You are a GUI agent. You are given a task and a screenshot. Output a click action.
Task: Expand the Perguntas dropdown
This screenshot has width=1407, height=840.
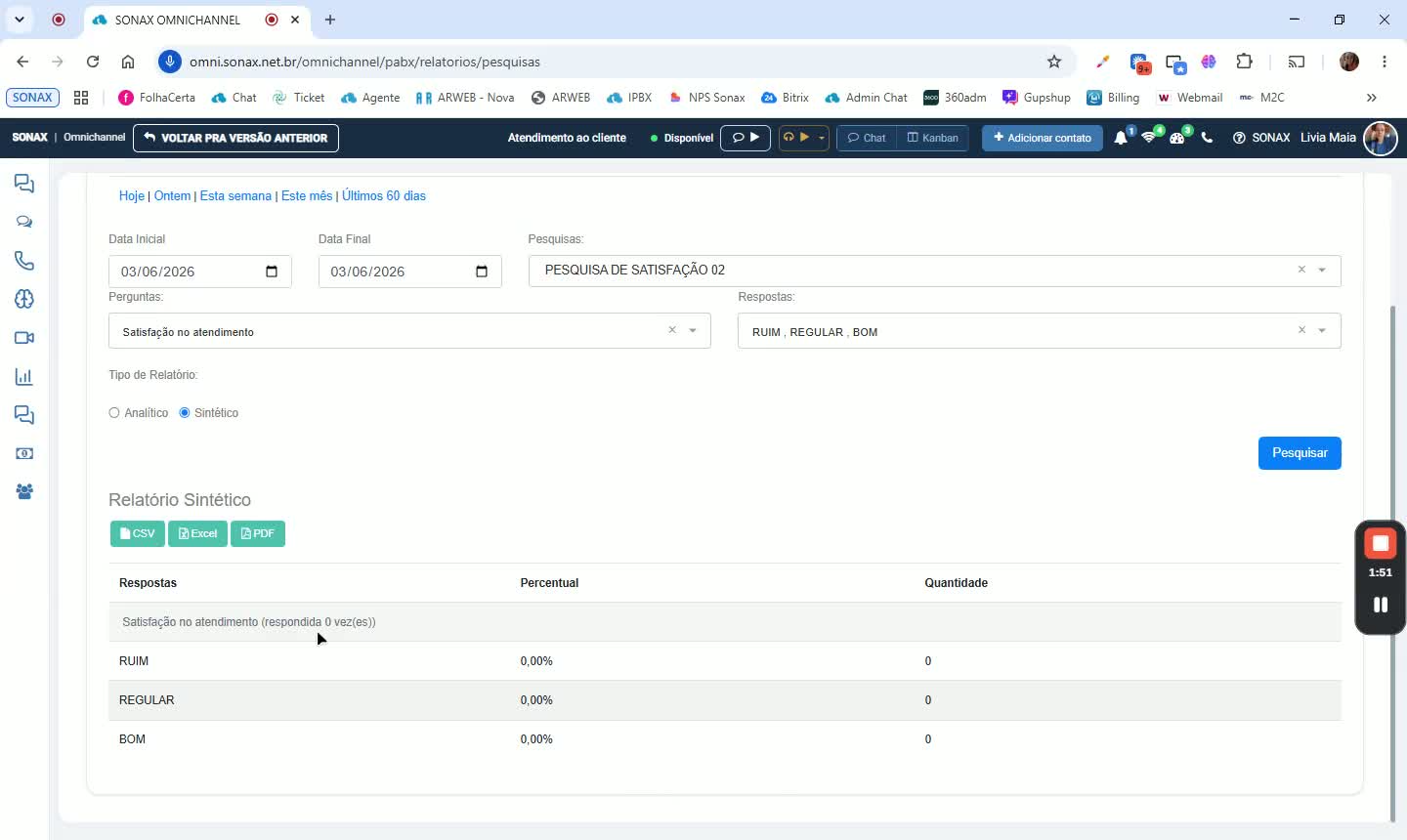[693, 331]
